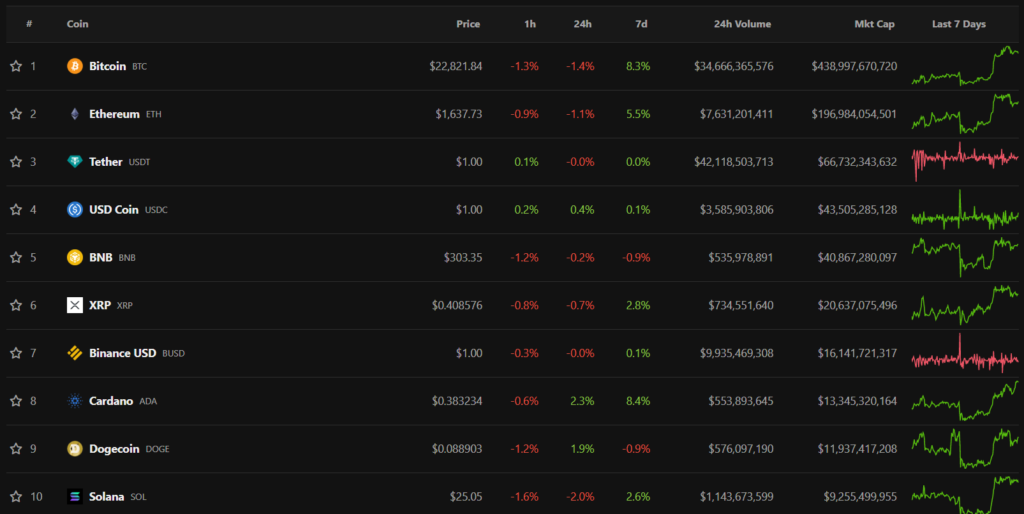Click the Tether logo icon

75,161
